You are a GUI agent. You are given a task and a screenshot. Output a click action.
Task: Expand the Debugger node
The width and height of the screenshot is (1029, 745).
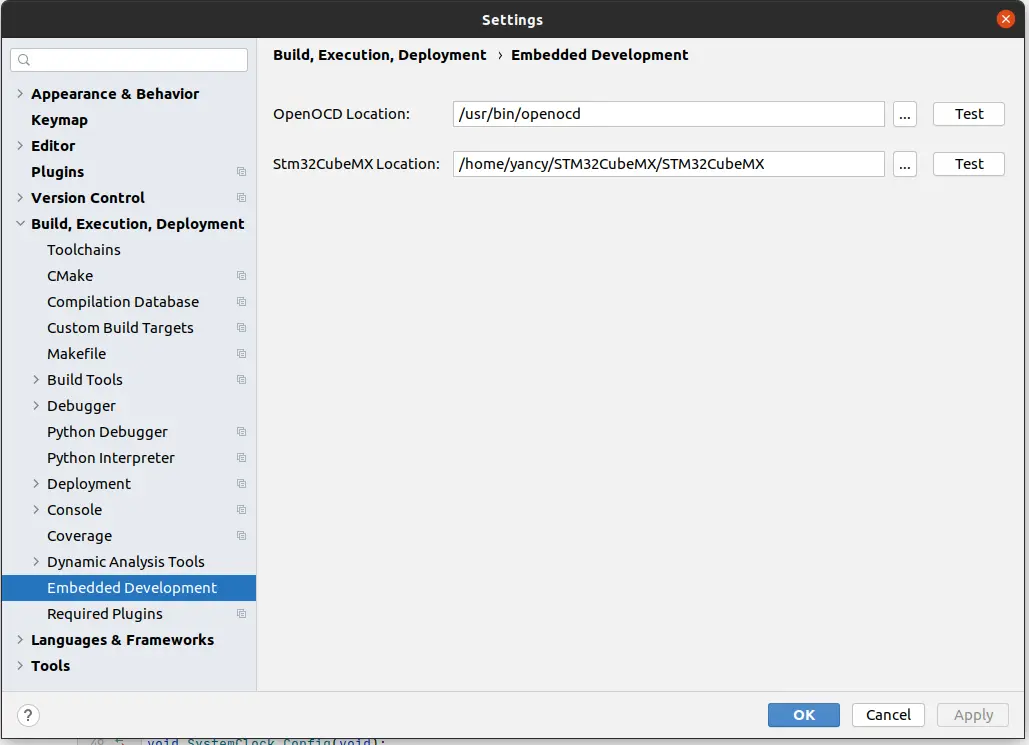(36, 406)
